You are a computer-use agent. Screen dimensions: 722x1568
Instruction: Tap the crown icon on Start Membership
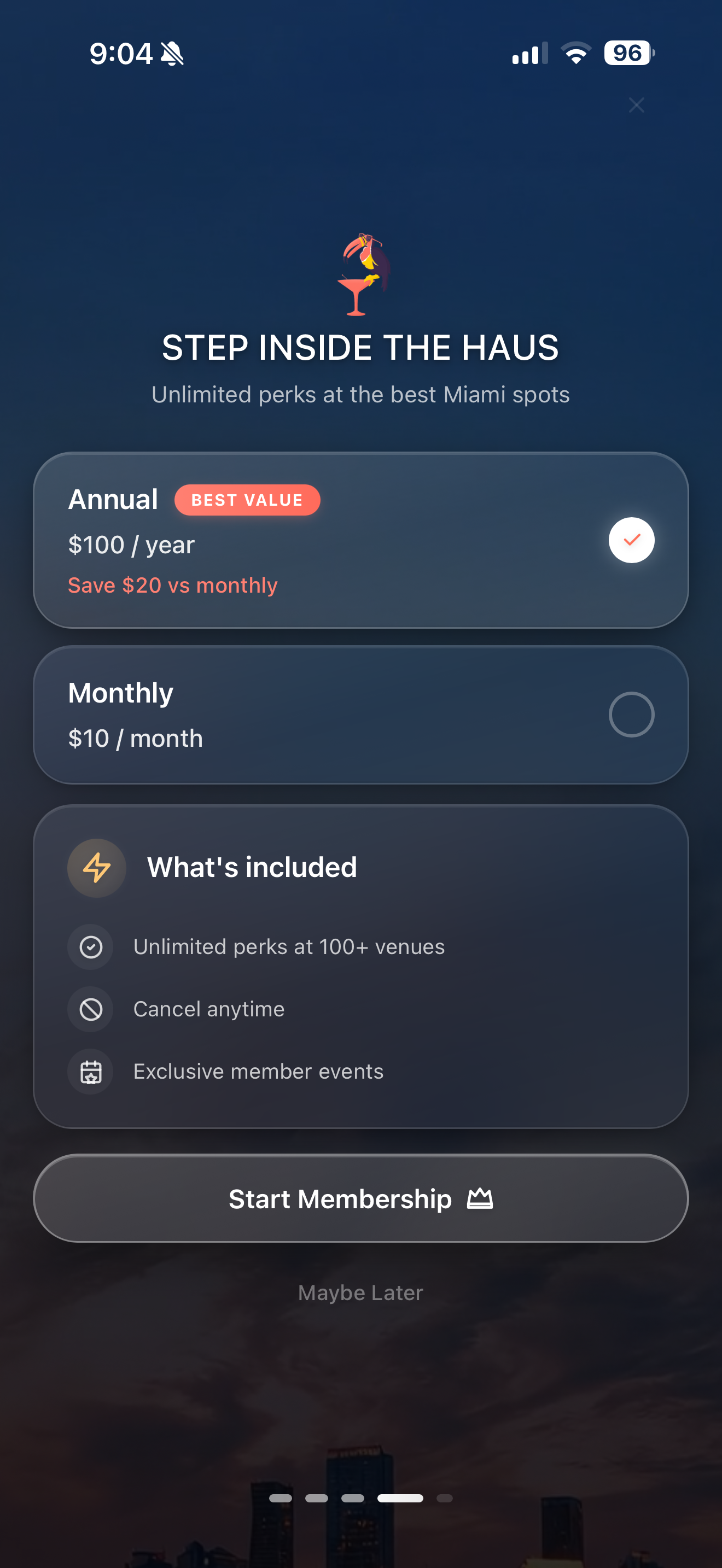(480, 1198)
